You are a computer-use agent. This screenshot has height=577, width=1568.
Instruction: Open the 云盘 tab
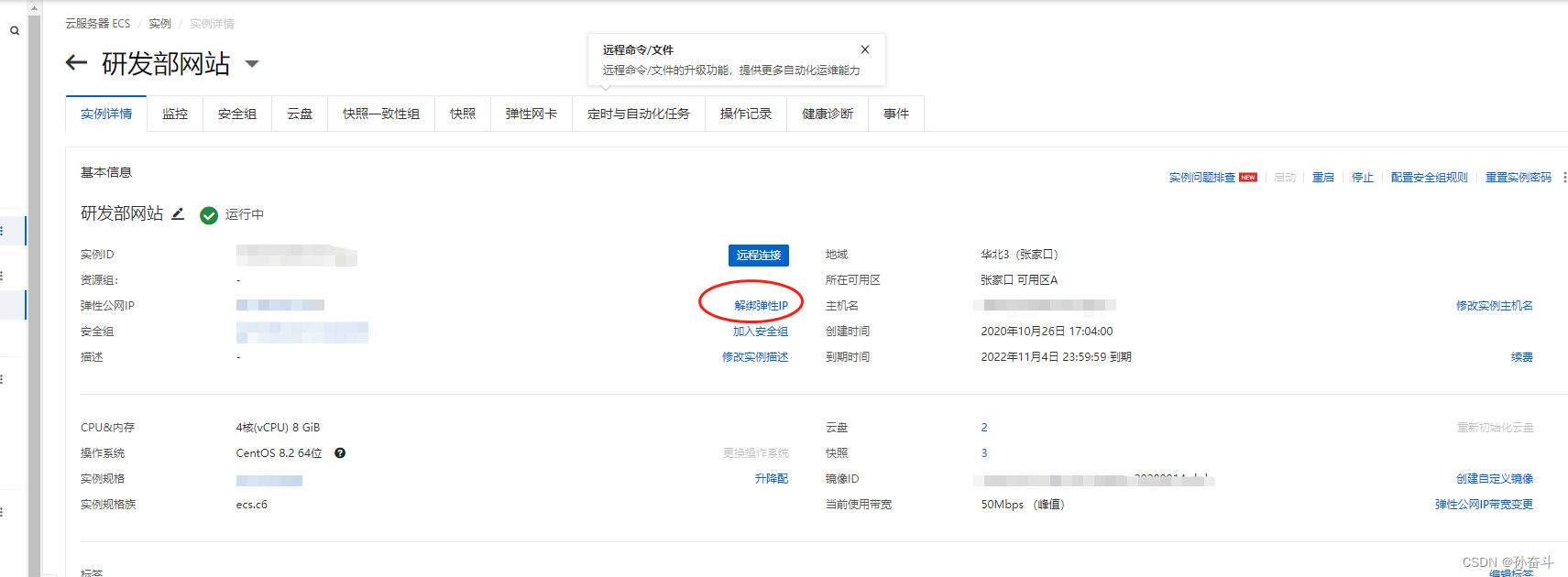(300, 114)
